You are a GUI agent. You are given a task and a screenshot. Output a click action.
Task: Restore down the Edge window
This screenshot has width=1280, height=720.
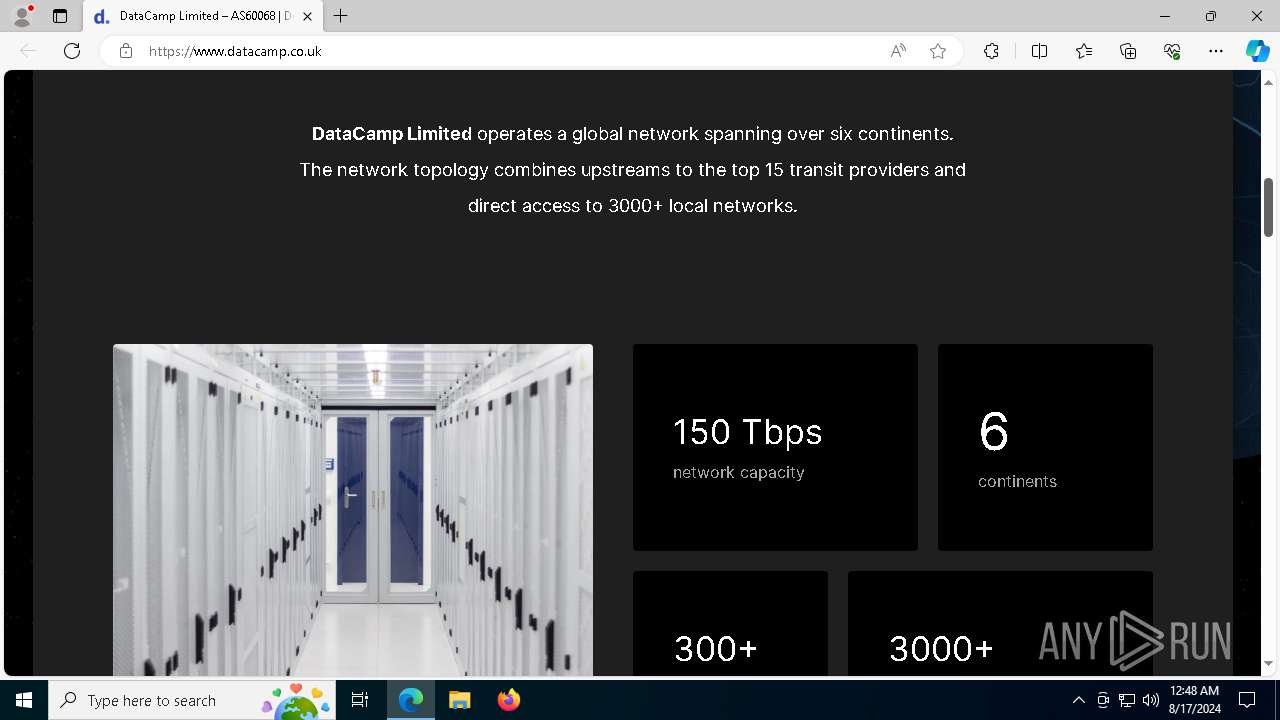[x=1211, y=16]
